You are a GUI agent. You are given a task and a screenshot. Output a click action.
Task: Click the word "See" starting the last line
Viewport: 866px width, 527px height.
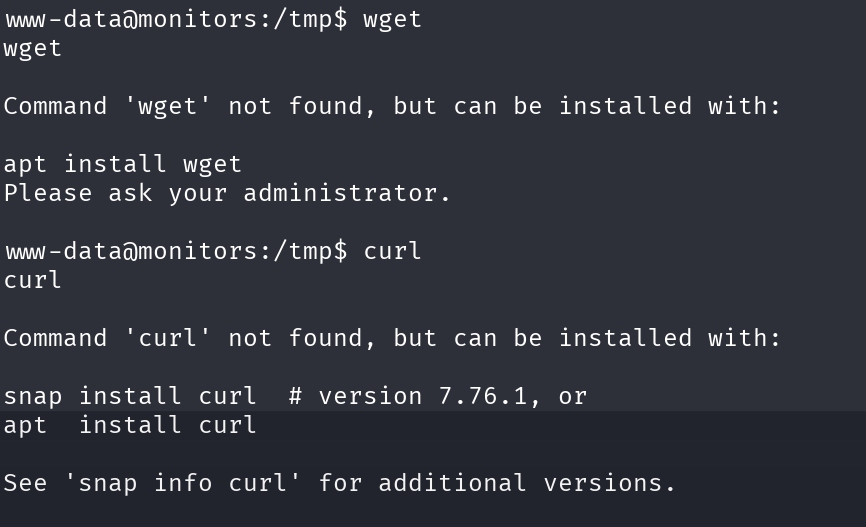(25, 483)
